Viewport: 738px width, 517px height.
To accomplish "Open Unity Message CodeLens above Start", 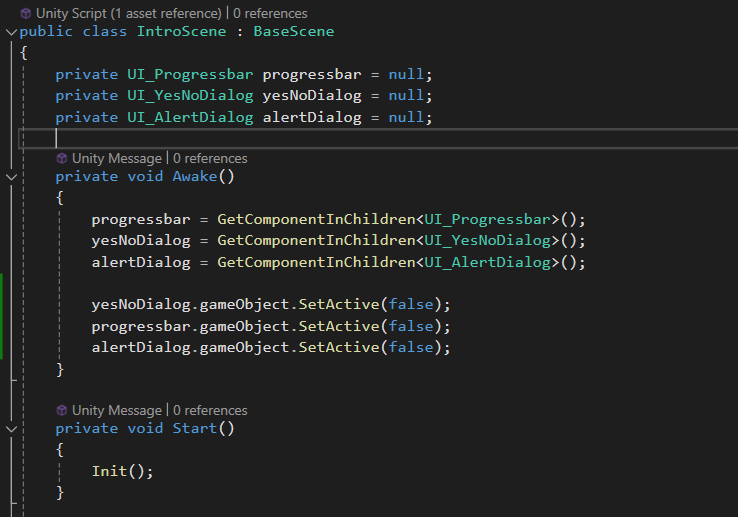I will (117, 410).
